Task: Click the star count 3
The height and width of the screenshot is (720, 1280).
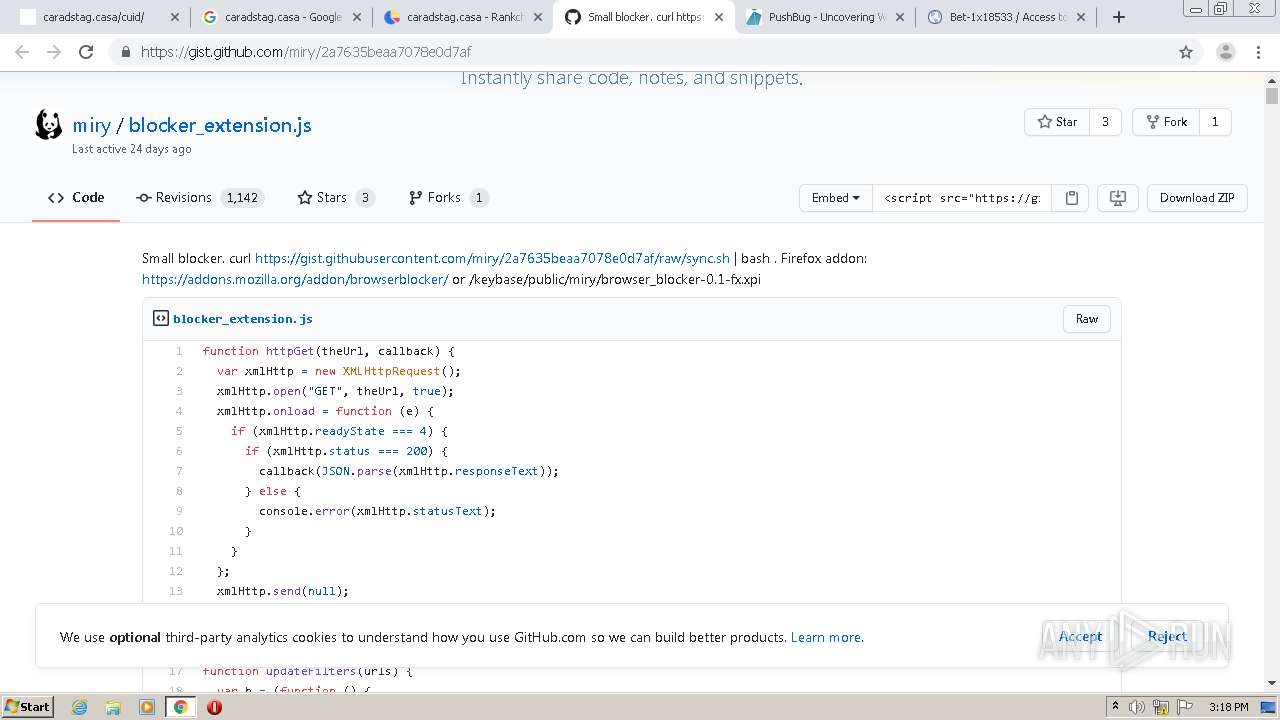Action: point(1105,122)
